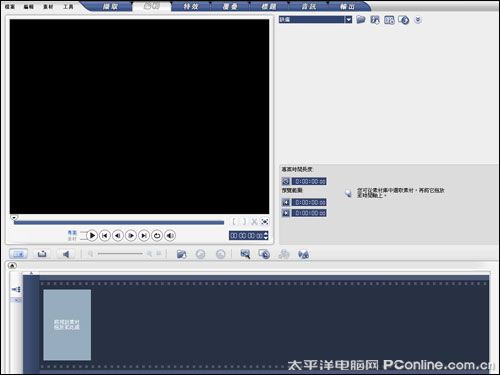Click the clock icon beside duration timecode
The height and width of the screenshot is (375, 500).
[x=286, y=181]
